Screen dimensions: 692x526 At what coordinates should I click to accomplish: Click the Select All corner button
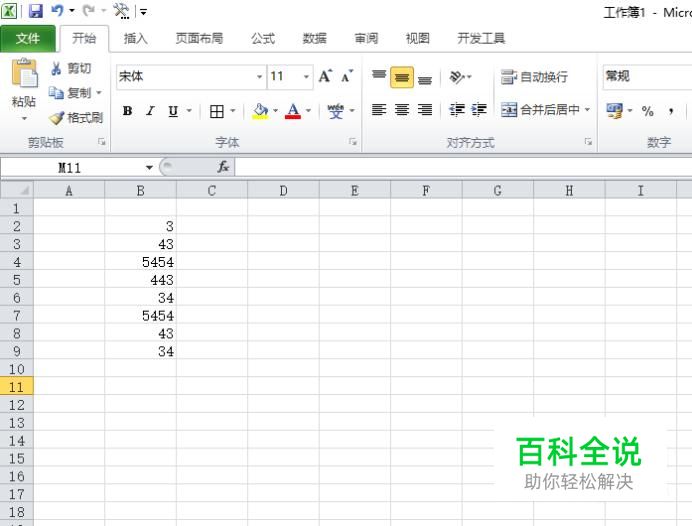pos(17,190)
